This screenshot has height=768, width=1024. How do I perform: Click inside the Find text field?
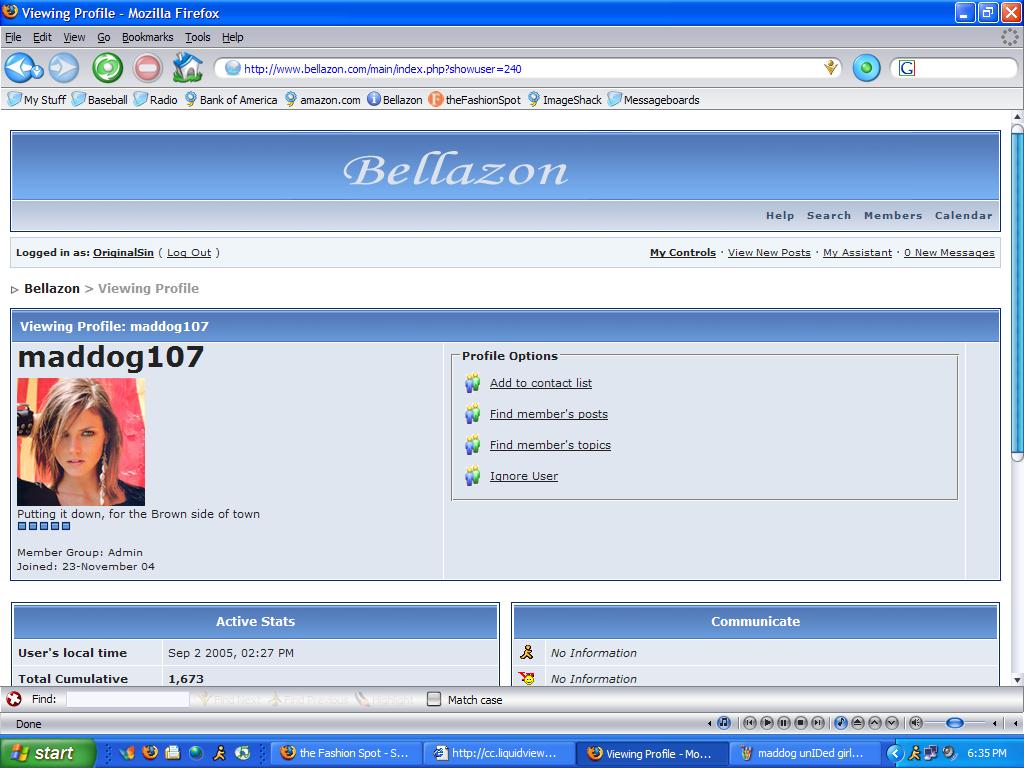[127, 700]
